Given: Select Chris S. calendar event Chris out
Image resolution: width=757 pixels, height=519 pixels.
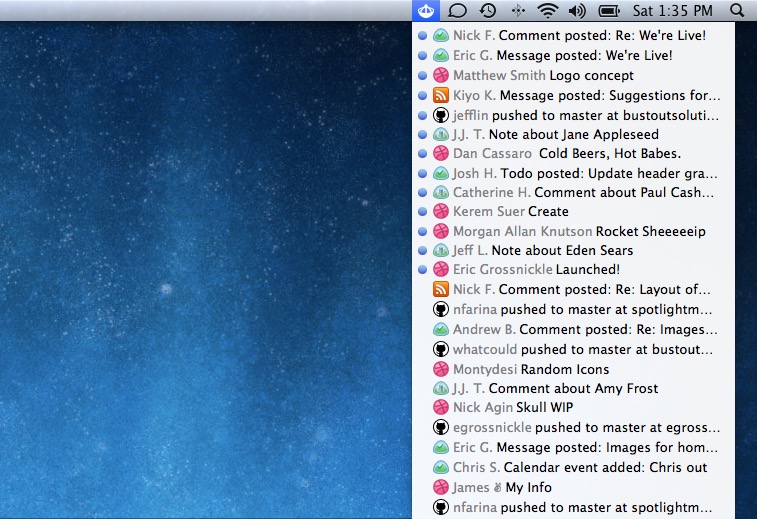Looking at the screenshot, I should point(574,467).
